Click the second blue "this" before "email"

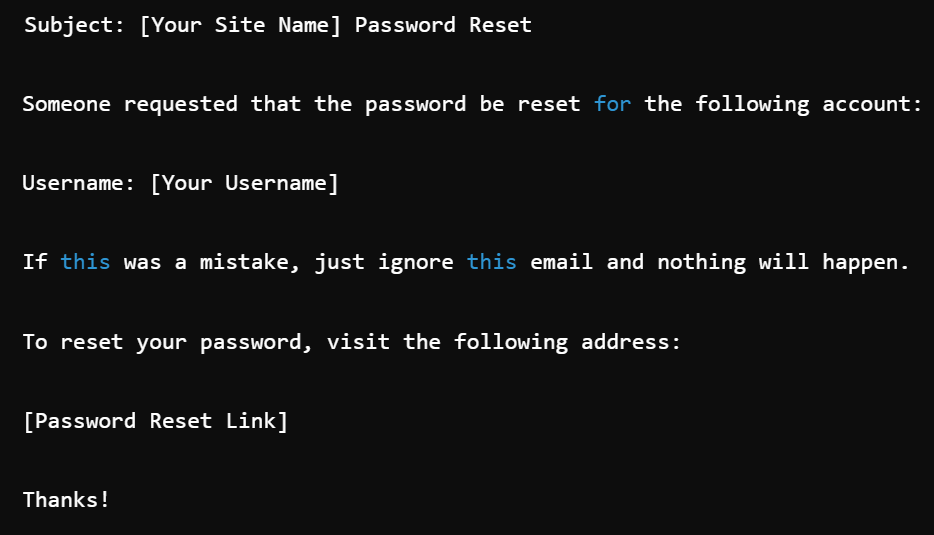point(492,262)
